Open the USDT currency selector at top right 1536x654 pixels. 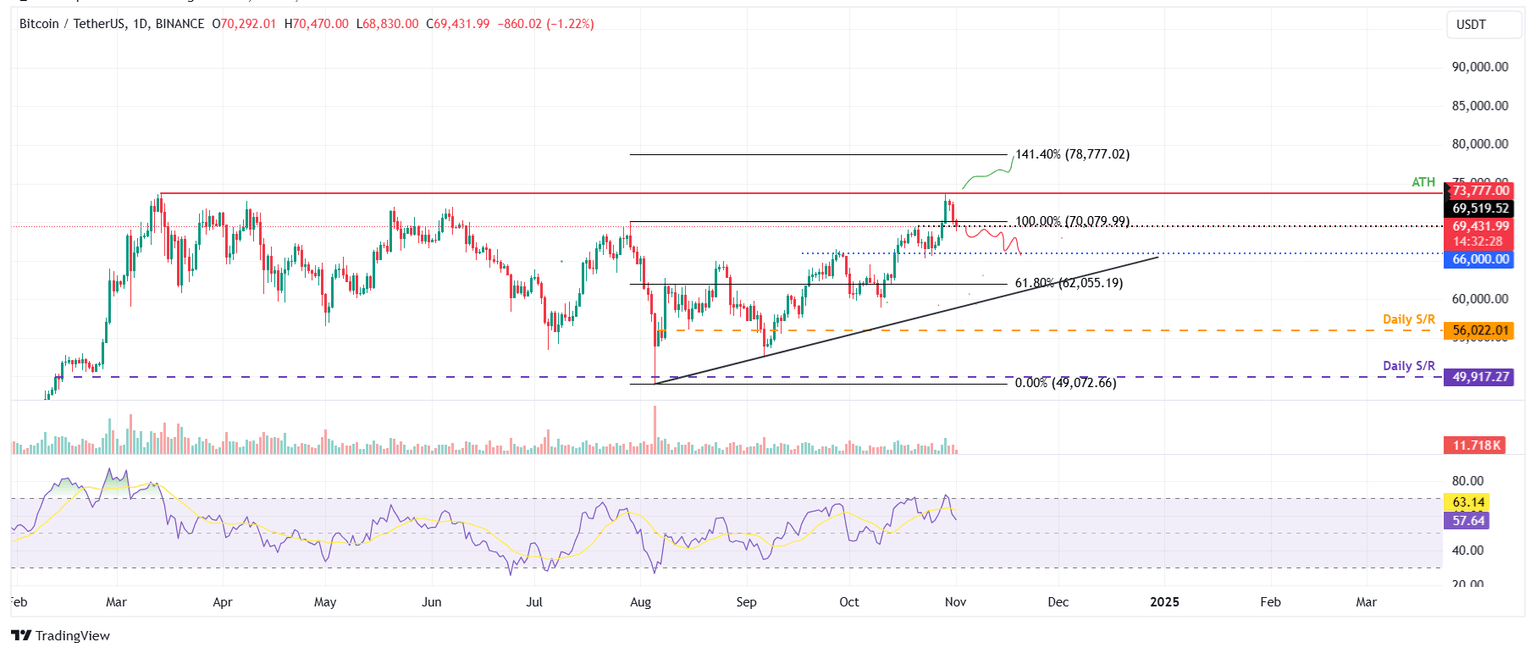pos(1484,24)
